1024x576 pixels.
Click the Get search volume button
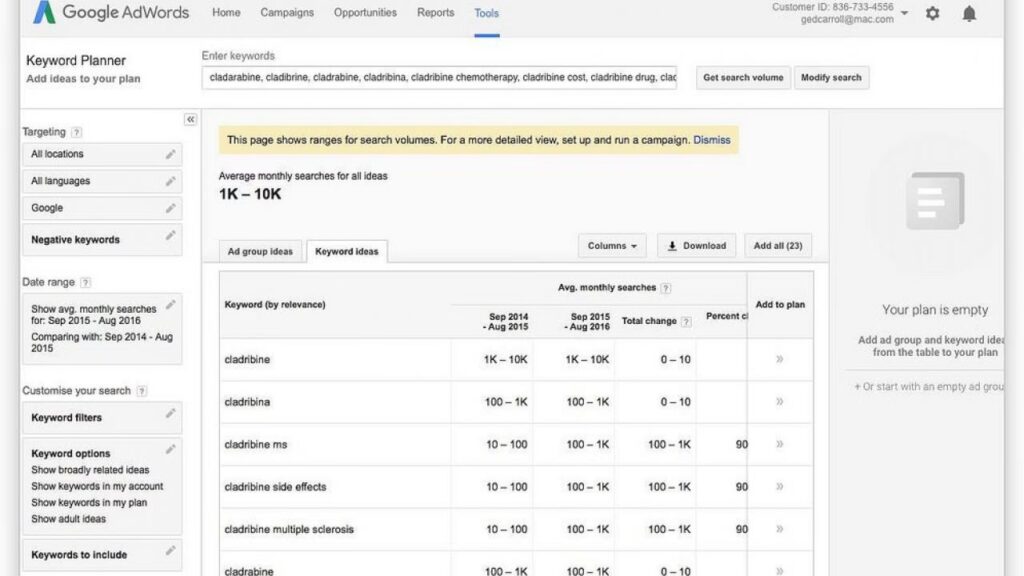(743, 78)
